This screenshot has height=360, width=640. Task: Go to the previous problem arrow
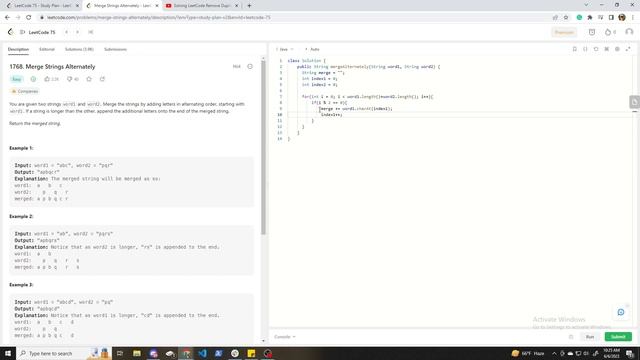pyautogui.click(x=66, y=32)
